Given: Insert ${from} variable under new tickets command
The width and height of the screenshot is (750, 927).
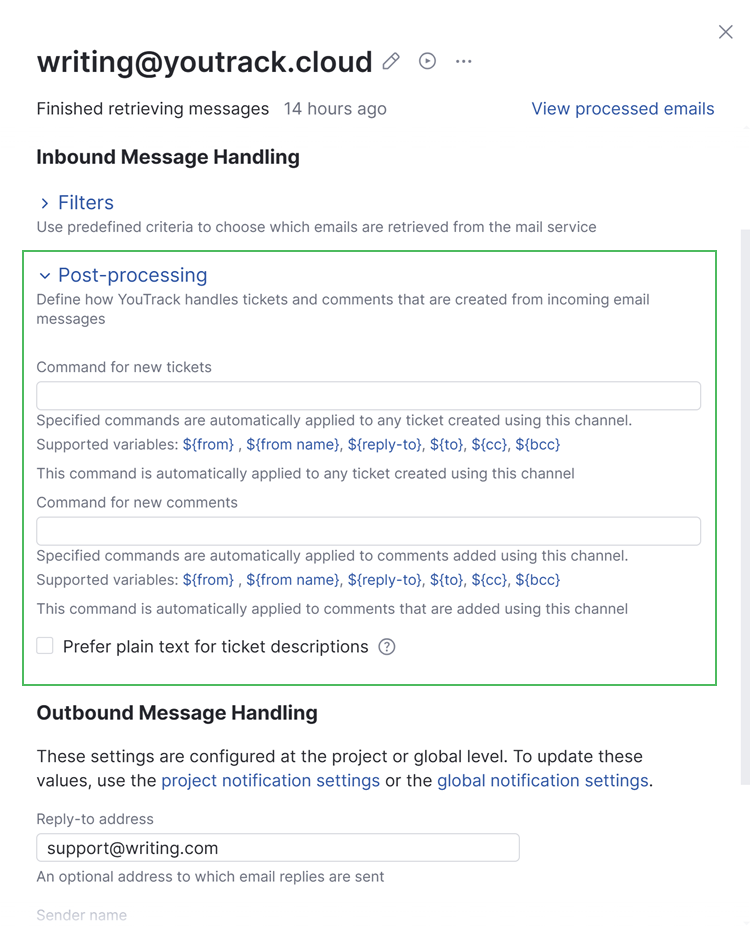Looking at the screenshot, I should [x=208, y=444].
